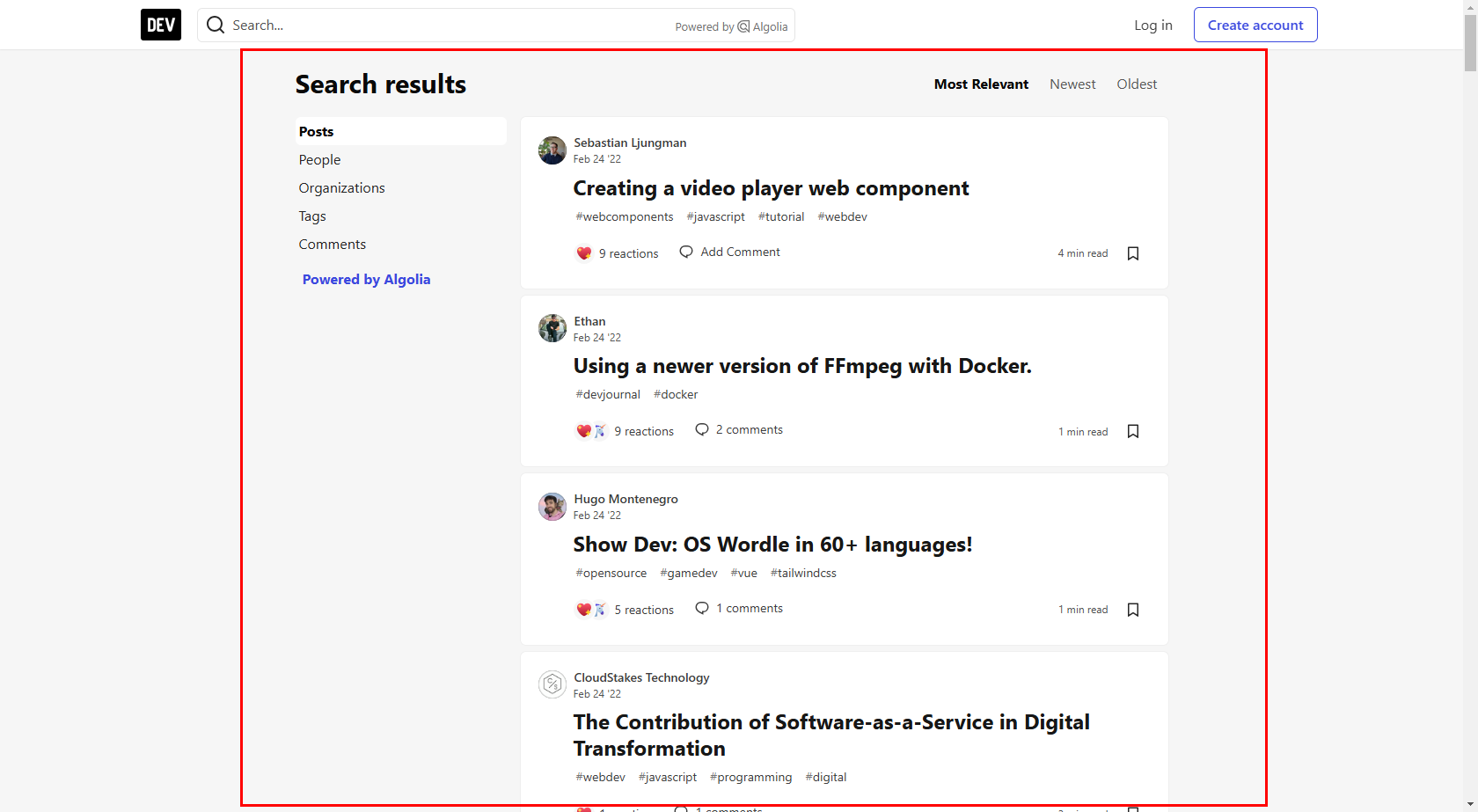Bookmark the FFmpeg with Docker post
Screen dimensions: 1478x812
[x=1133, y=431]
